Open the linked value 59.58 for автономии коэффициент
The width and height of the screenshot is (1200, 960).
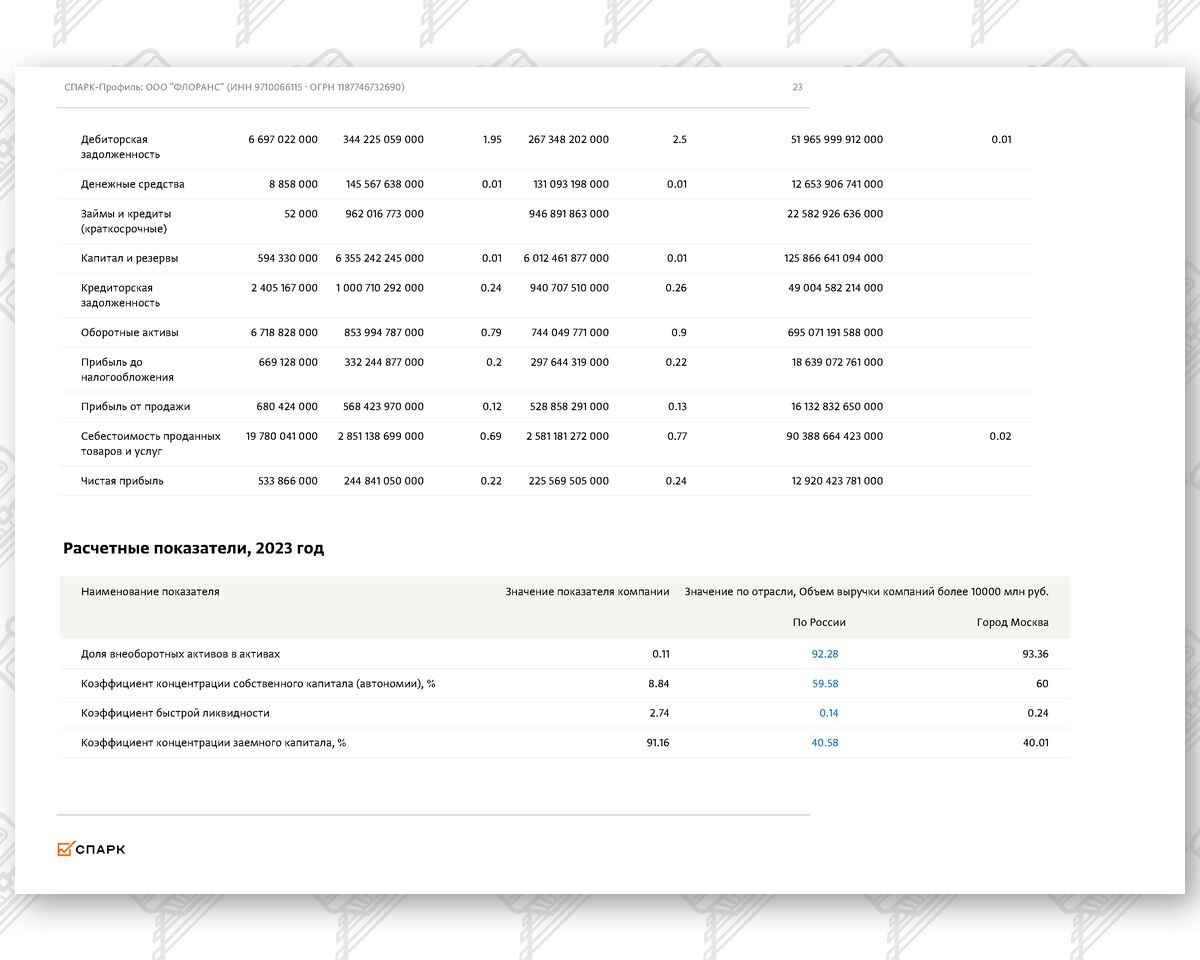(826, 683)
